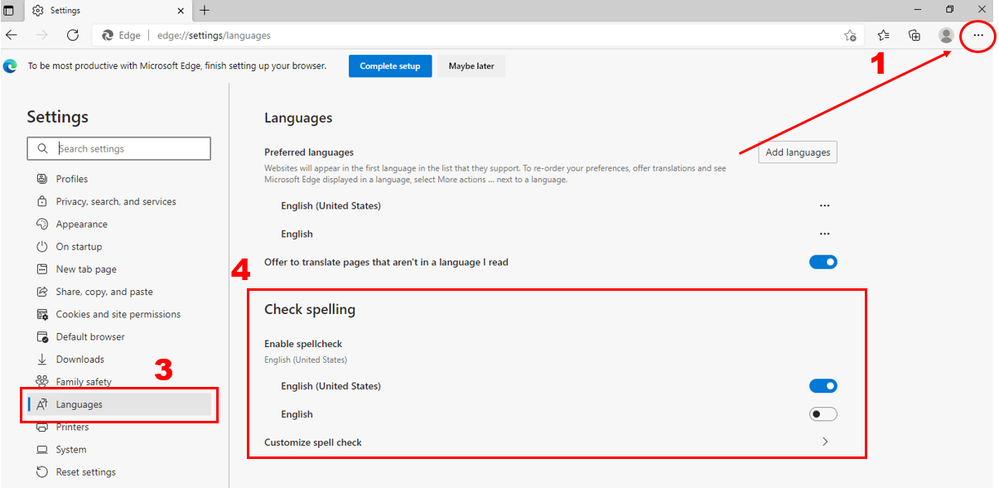Toggle Offer to translate pages switch
Screen dimensions: 999x488
tap(823, 262)
